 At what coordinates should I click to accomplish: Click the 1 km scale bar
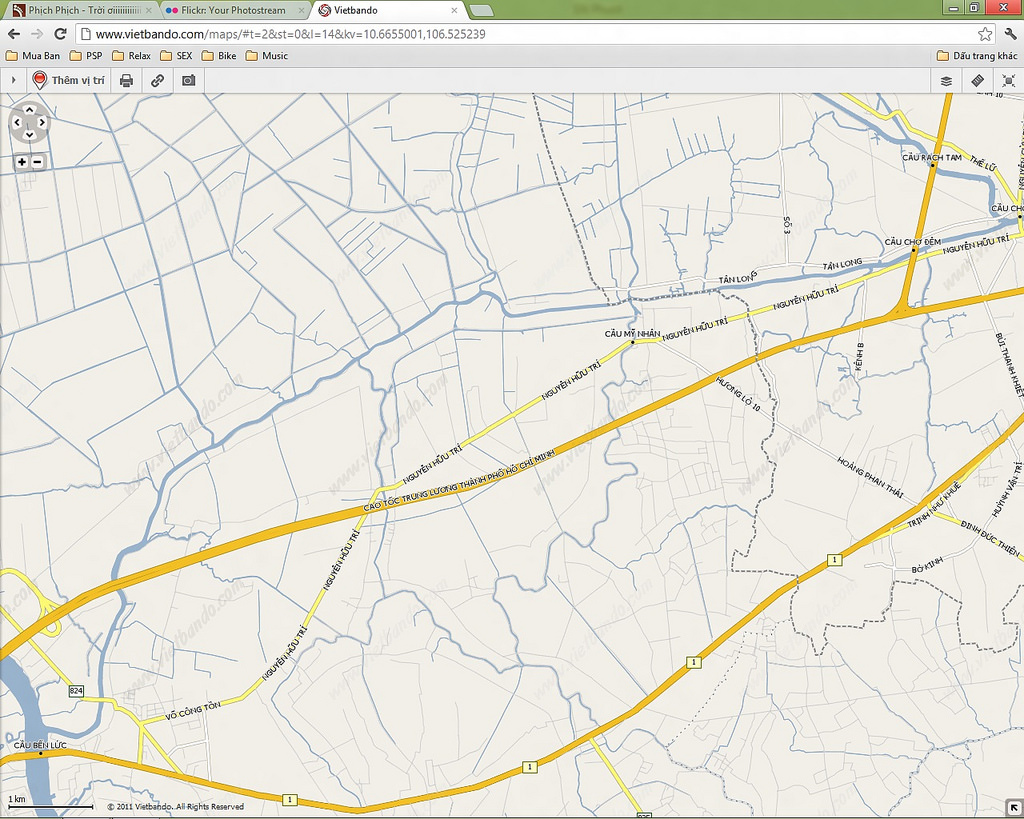pos(50,803)
